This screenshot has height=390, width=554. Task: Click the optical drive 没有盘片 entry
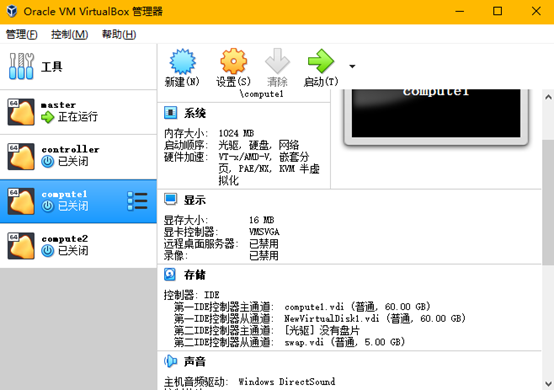(x=322, y=331)
